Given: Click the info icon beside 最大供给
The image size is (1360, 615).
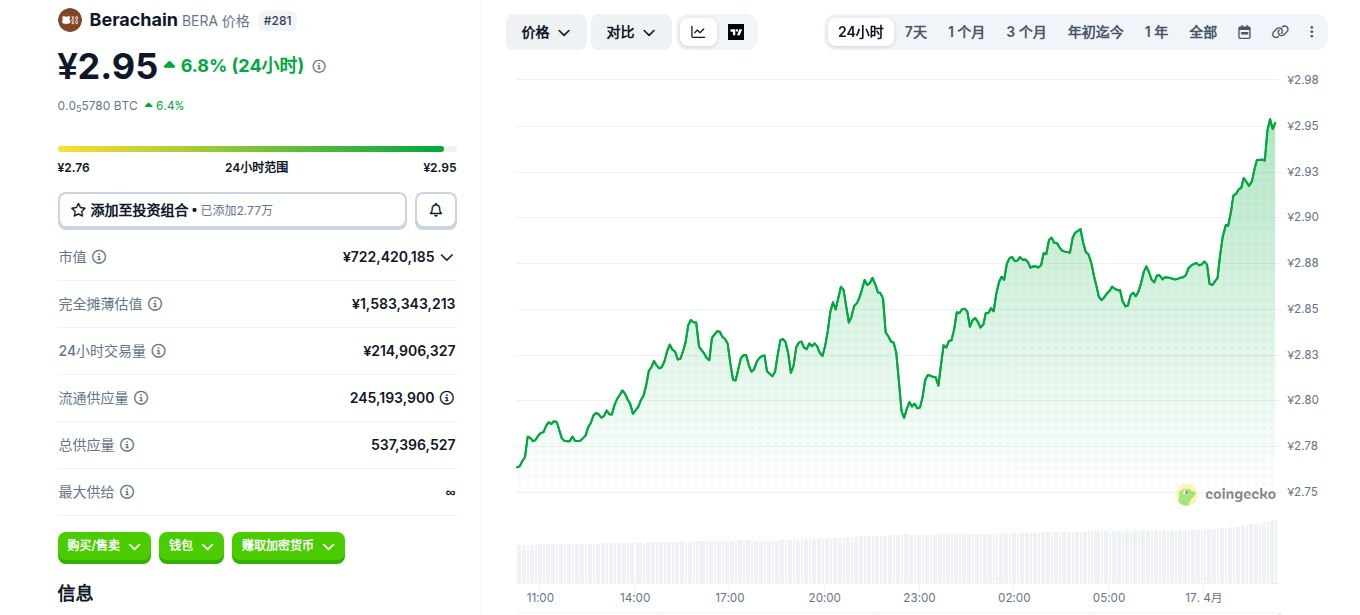Looking at the screenshot, I should point(127,492).
